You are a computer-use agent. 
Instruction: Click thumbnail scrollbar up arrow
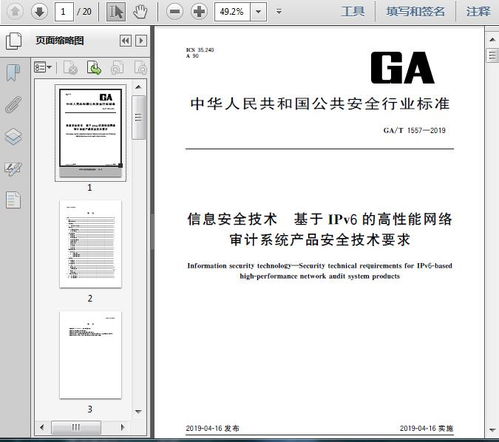pyautogui.click(x=139, y=87)
